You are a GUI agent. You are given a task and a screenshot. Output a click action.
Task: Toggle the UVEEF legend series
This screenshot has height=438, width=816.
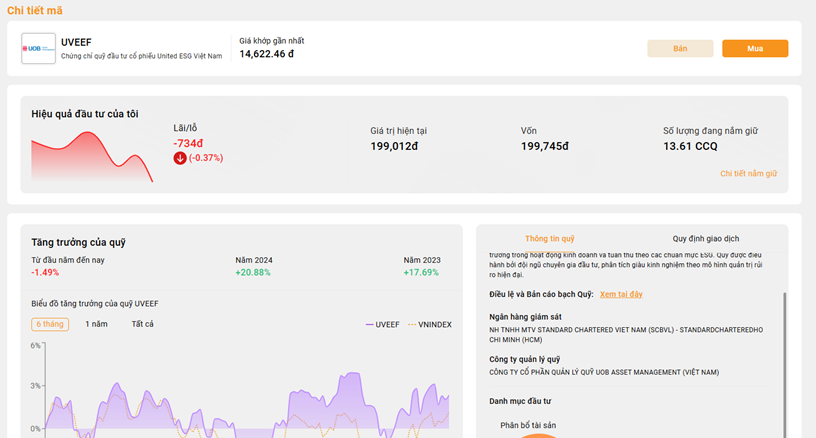(382, 325)
